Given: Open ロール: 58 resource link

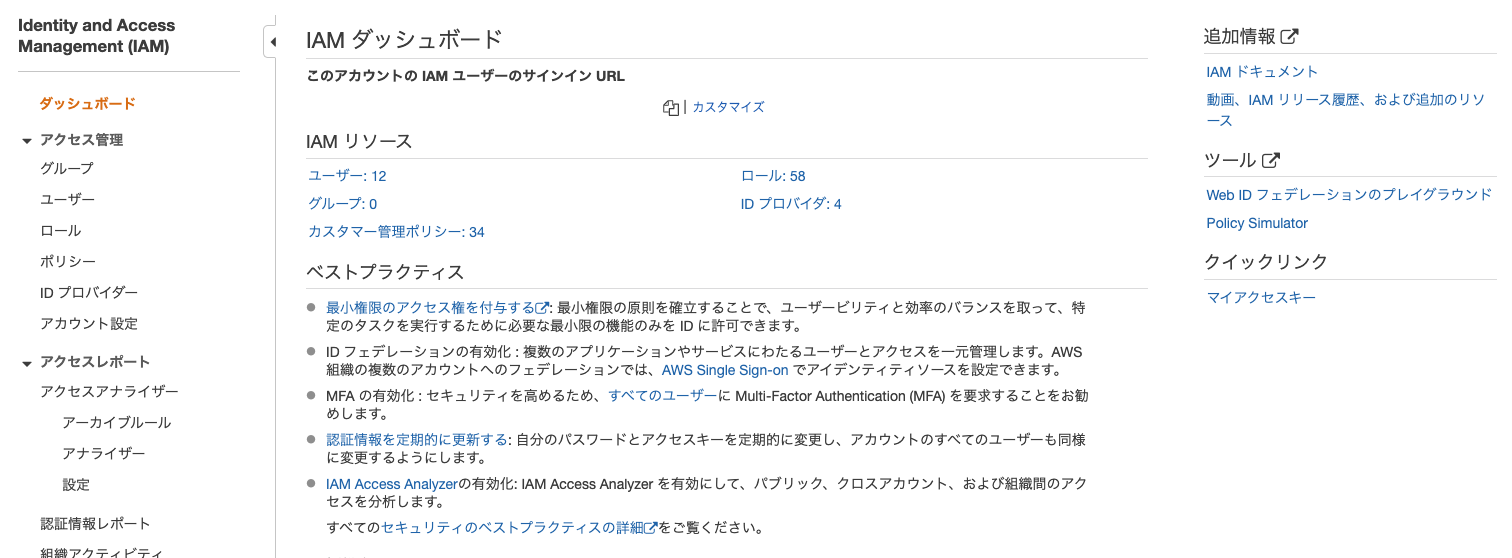Looking at the screenshot, I should (x=773, y=176).
